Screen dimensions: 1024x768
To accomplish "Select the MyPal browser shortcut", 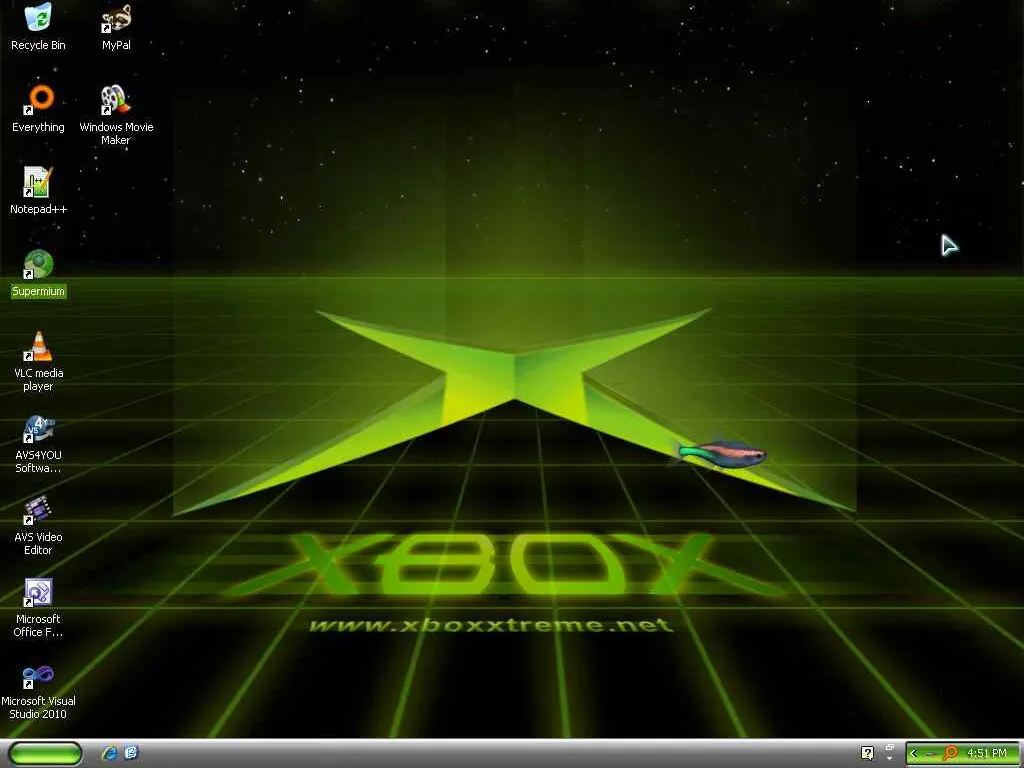I will 116,27.
